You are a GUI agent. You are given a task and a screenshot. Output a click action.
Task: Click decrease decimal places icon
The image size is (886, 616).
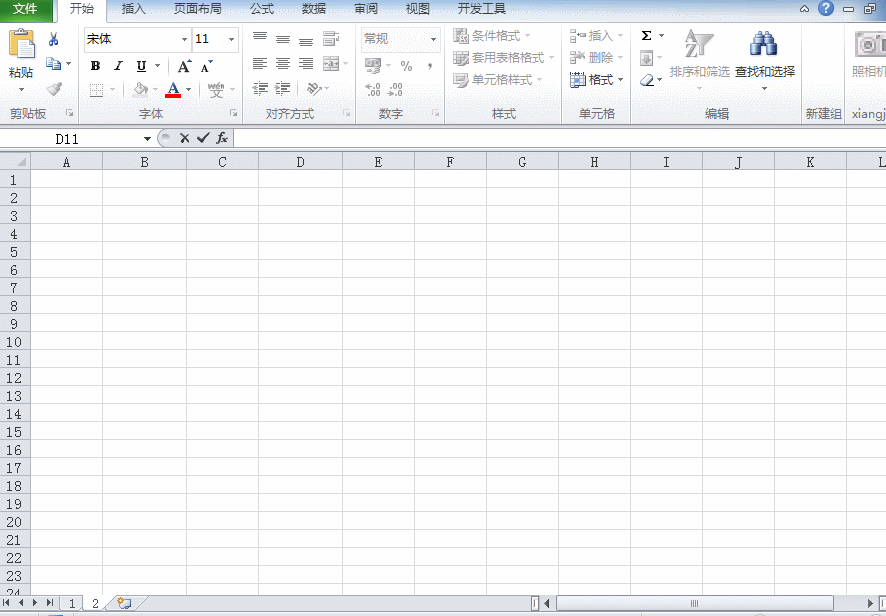[x=396, y=89]
